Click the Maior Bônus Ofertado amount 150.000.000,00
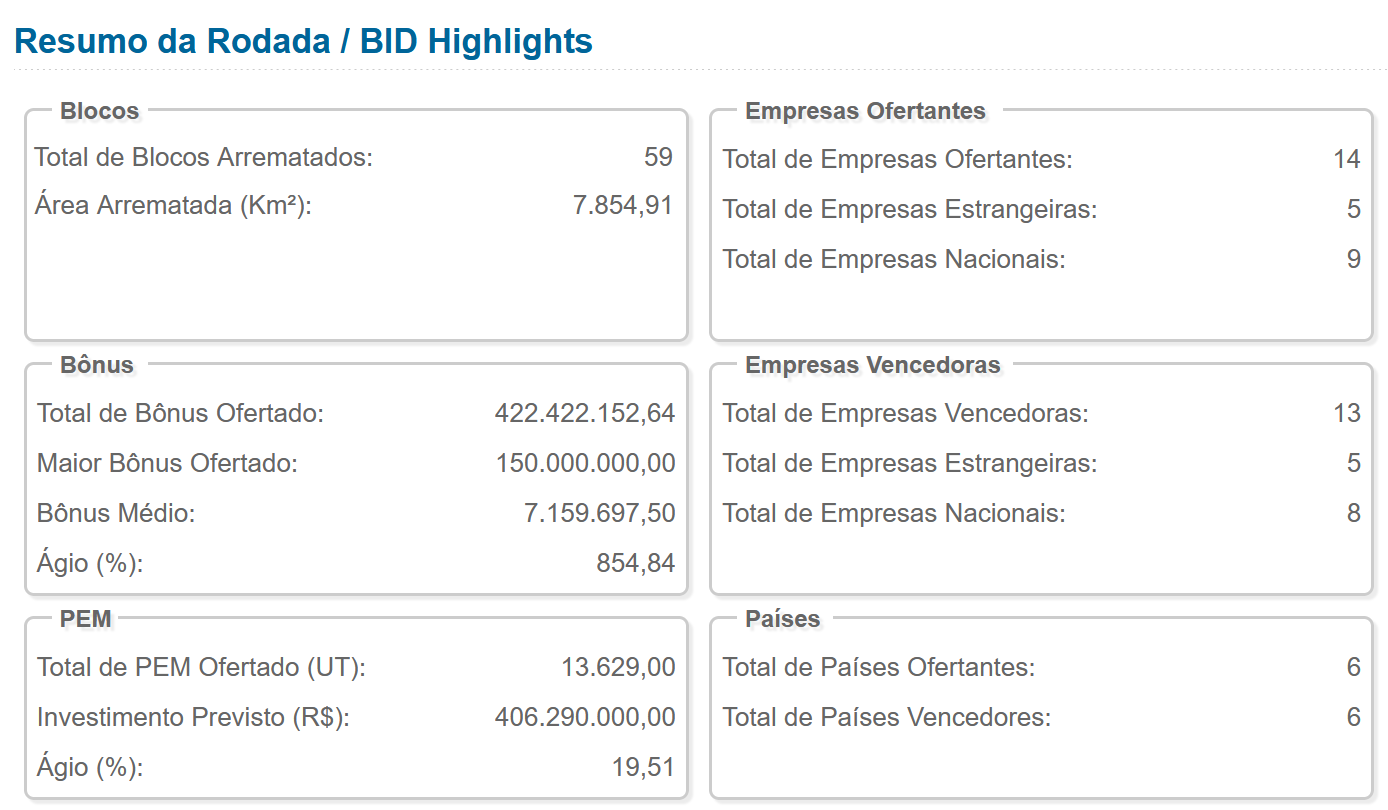The image size is (1388, 810). (585, 464)
